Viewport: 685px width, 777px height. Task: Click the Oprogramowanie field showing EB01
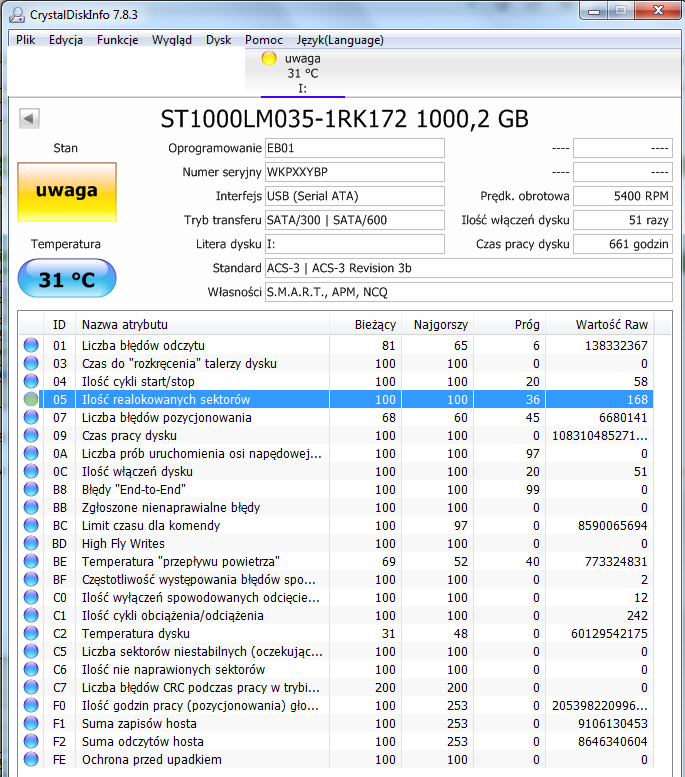355,148
